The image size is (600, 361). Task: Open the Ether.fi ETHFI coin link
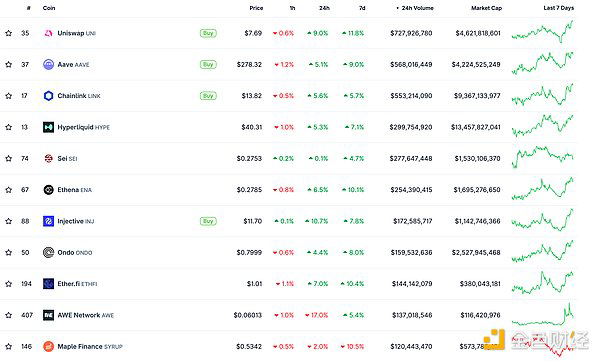[x=77, y=284]
